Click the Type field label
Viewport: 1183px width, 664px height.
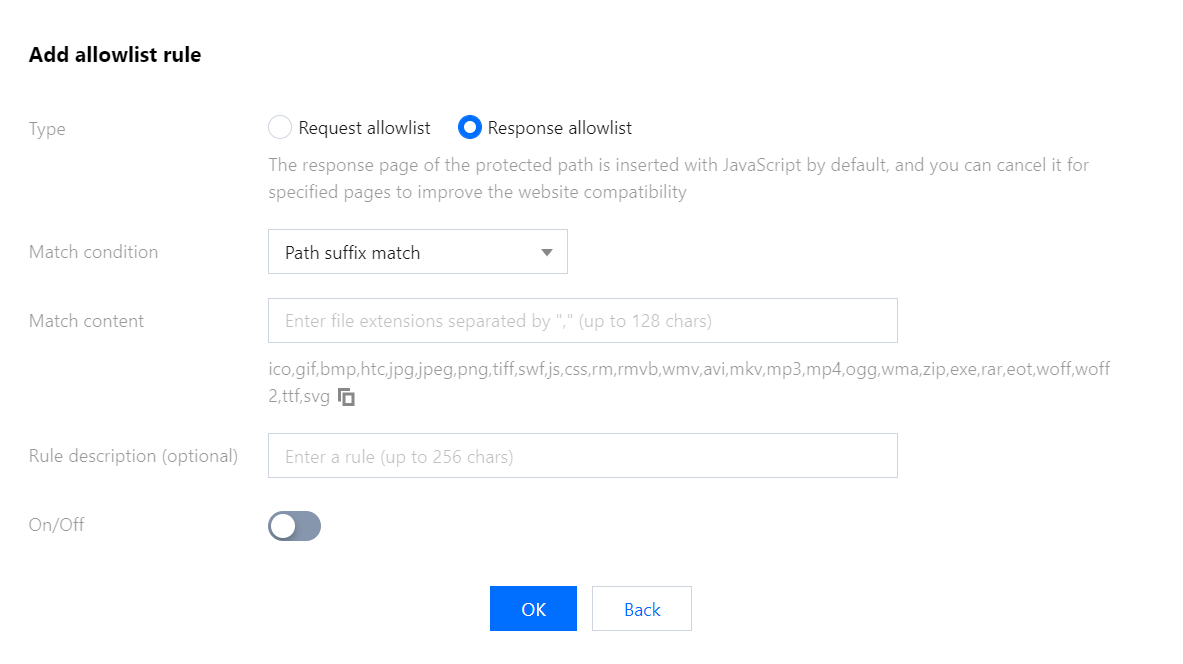(47, 129)
